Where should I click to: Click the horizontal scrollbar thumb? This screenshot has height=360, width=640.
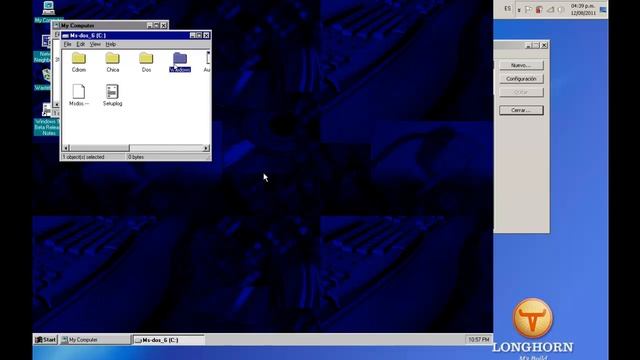pos(99,148)
